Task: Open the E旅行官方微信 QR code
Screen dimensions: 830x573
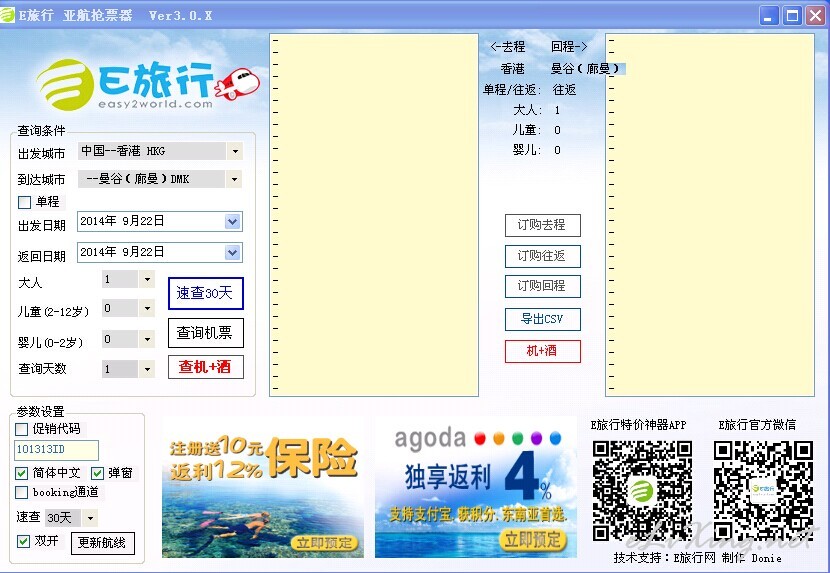Action: pos(763,491)
